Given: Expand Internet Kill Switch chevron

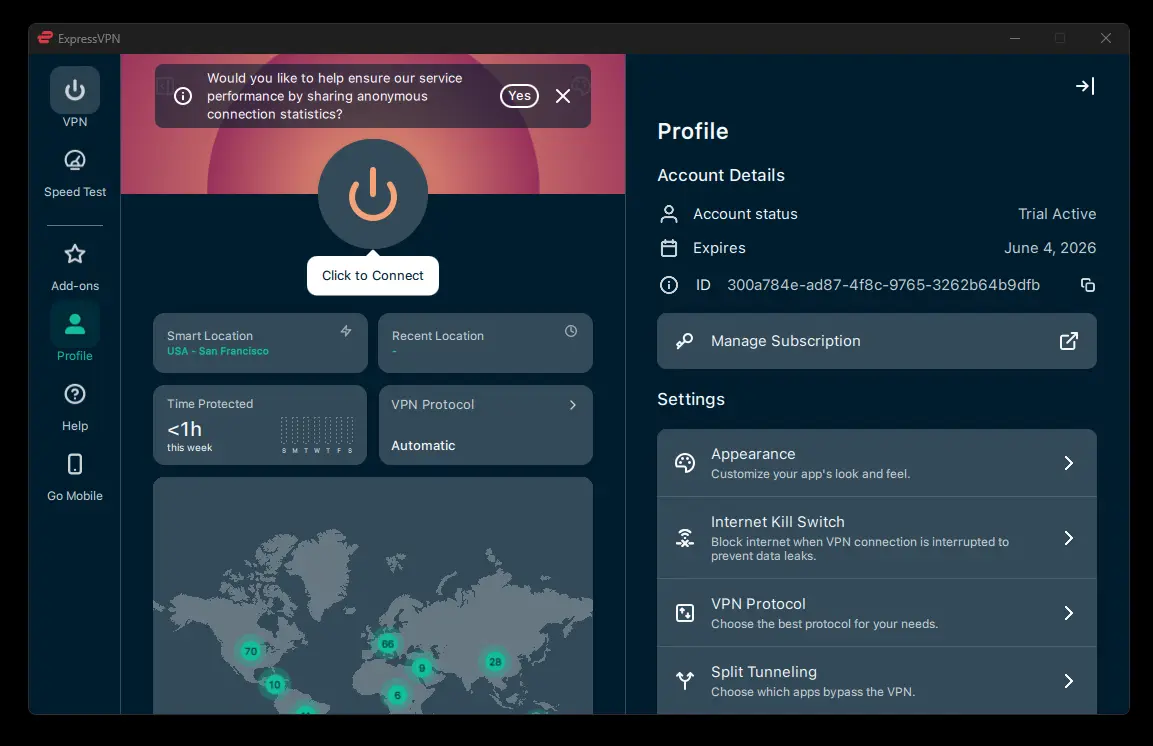Looking at the screenshot, I should click(x=1068, y=538).
